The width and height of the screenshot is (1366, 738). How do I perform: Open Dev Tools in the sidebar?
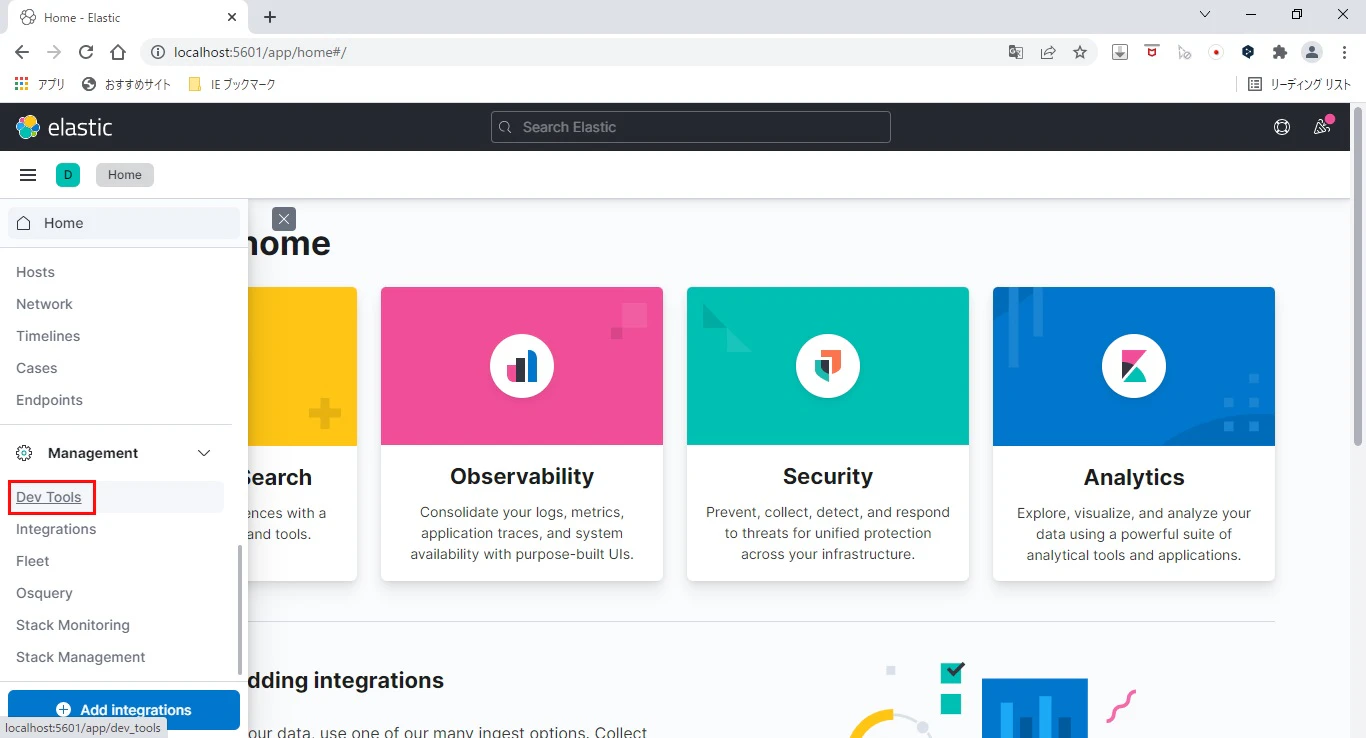click(x=49, y=497)
